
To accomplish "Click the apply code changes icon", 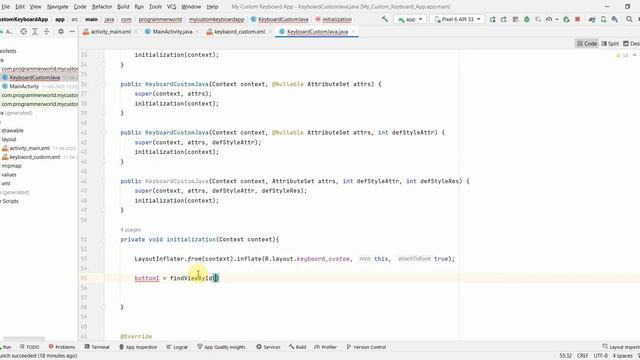I will tap(516, 19).
